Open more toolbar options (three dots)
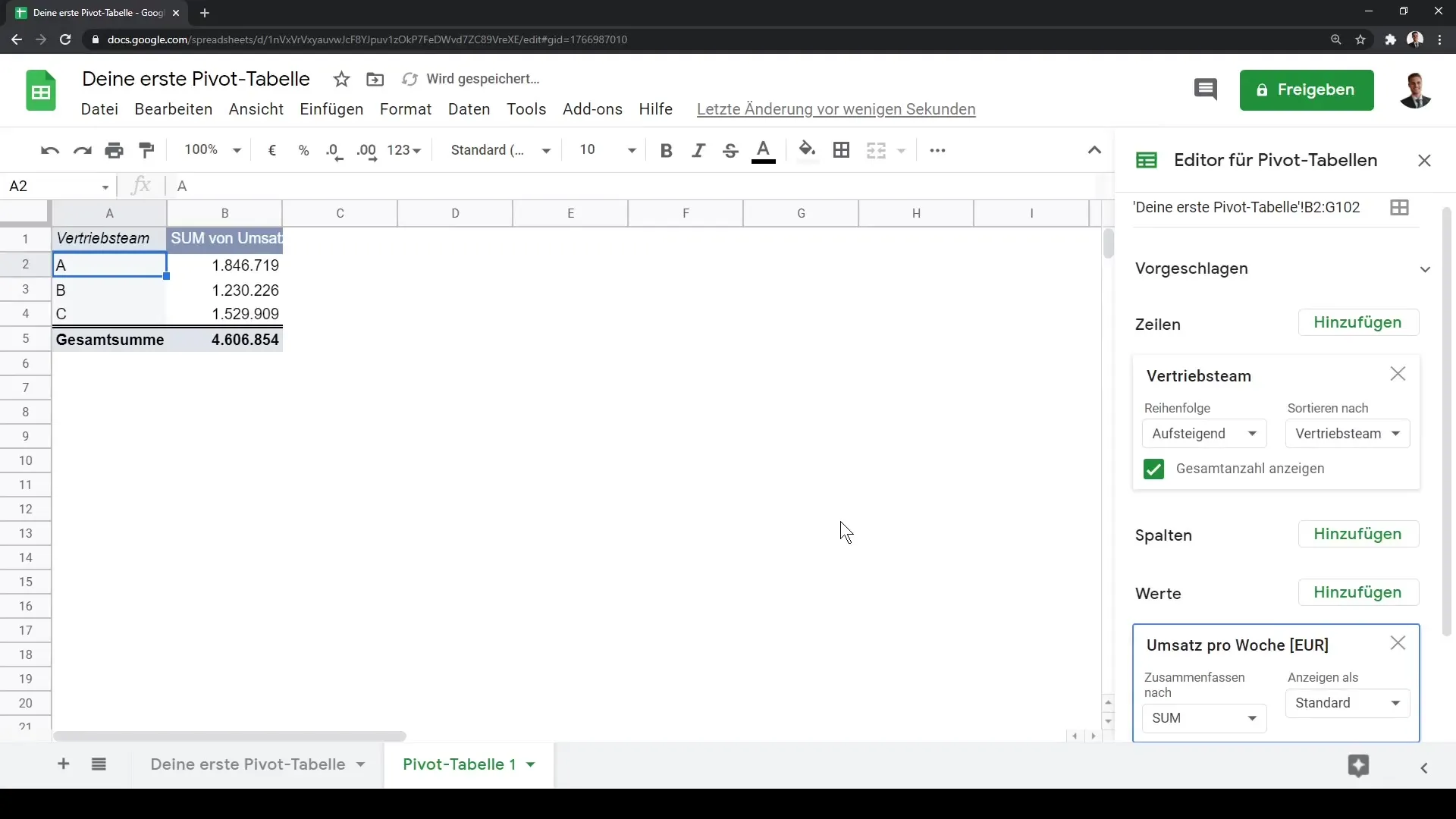 (937, 150)
